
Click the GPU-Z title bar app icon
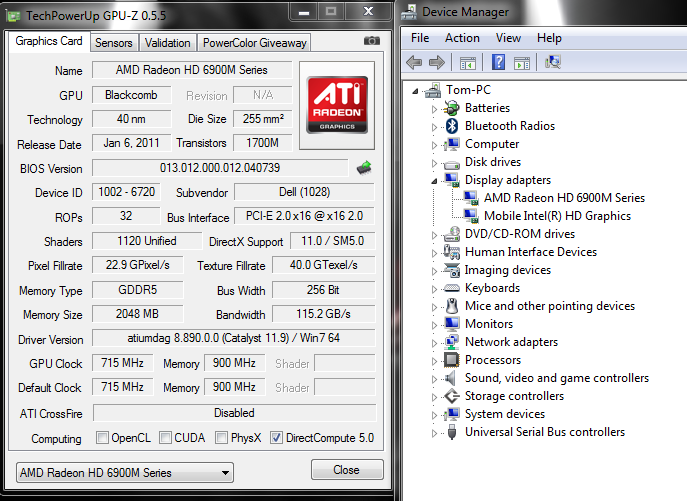pyautogui.click(x=13, y=16)
